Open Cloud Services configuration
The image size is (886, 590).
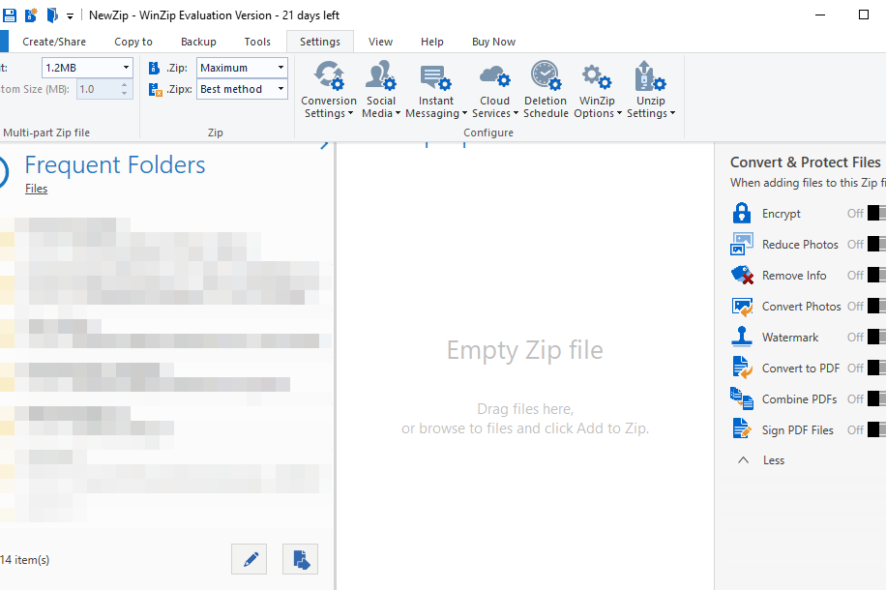coord(494,90)
